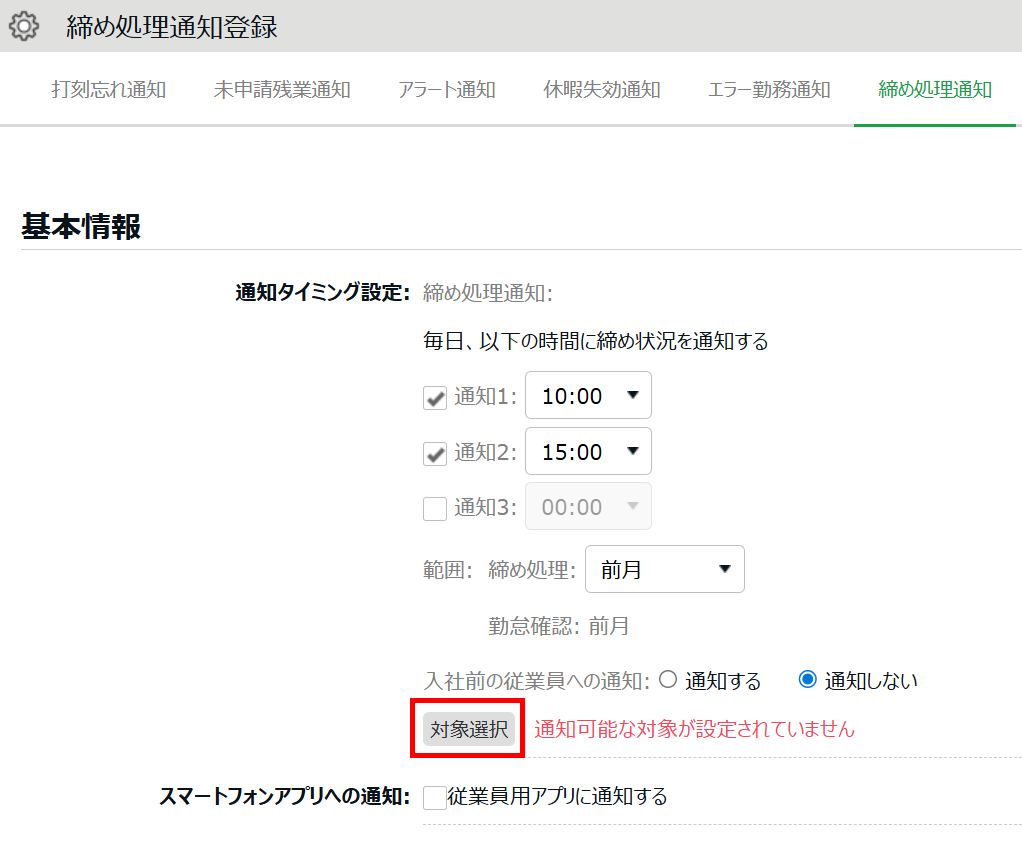Click the disabled 通知3 00:00 dropdown
The height and width of the screenshot is (858, 1022).
(588, 507)
